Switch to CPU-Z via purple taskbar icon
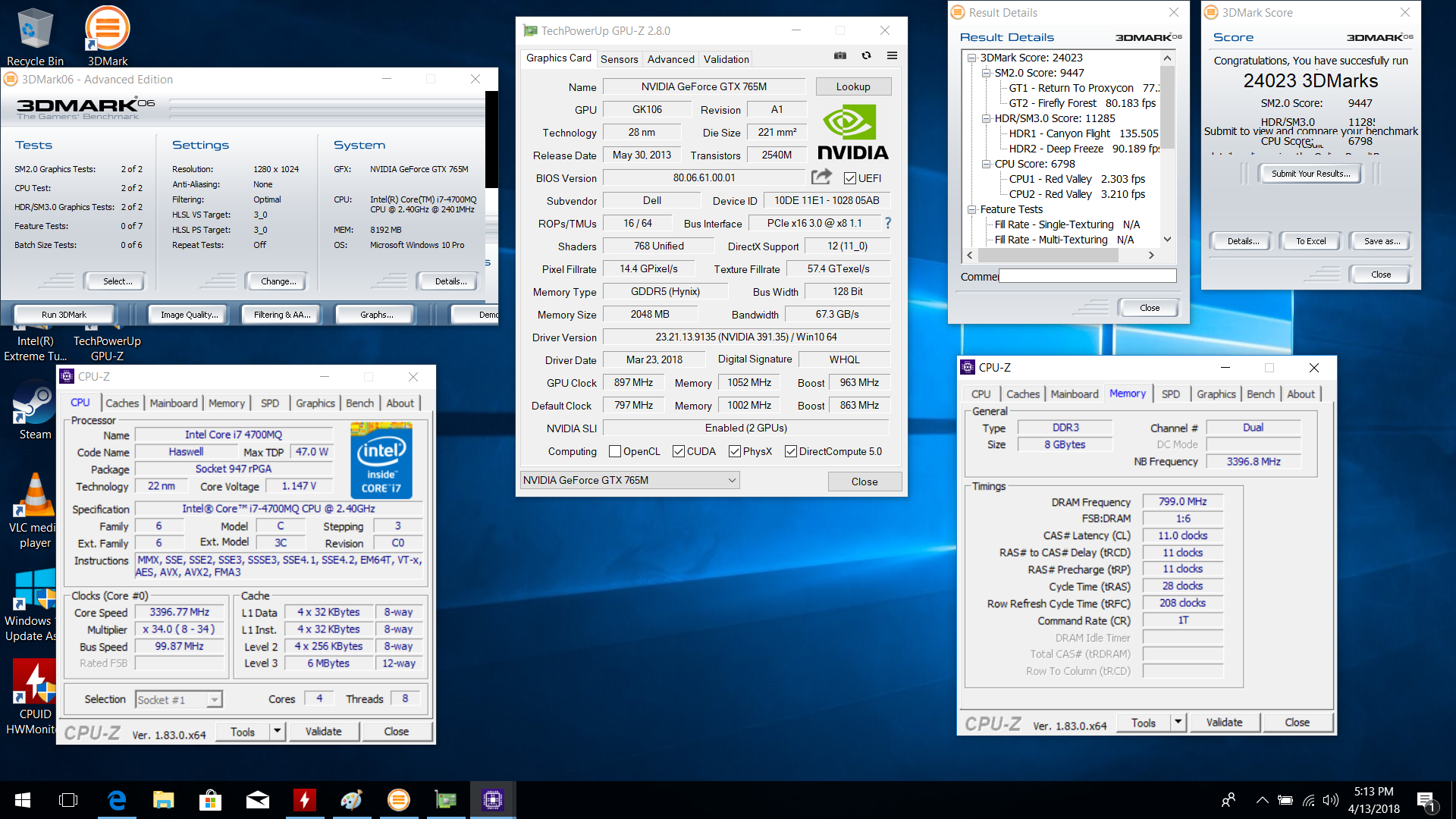This screenshot has height=819, width=1456. coord(493,800)
